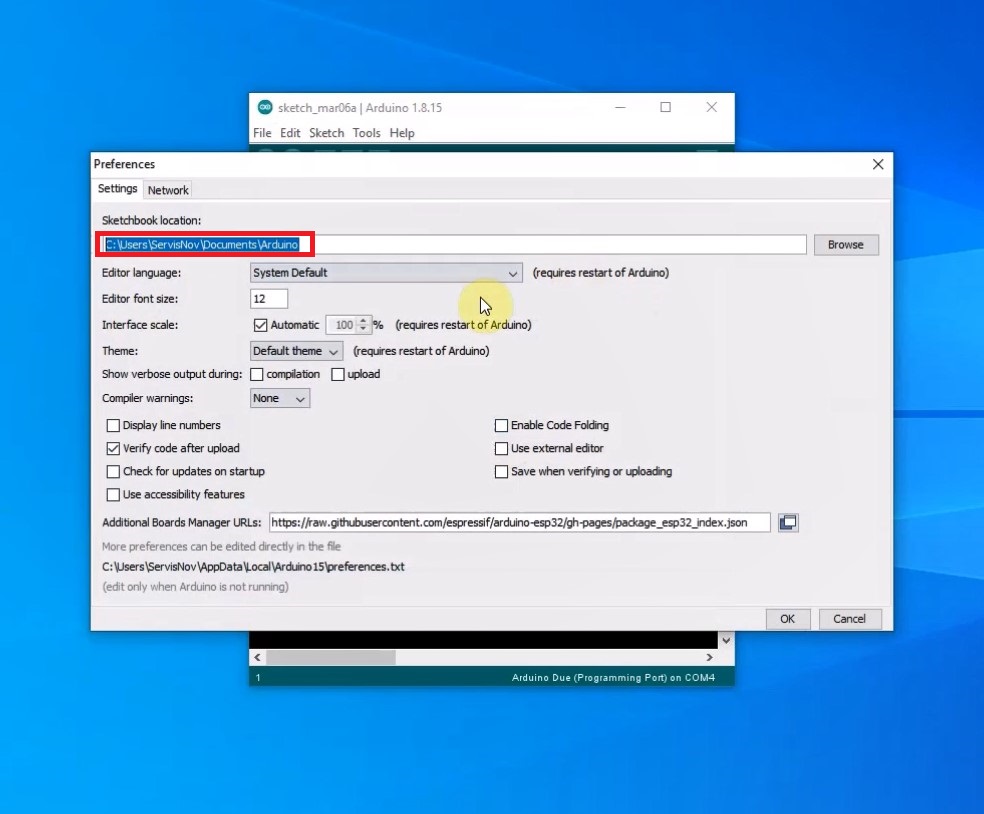Click the Editor font size field

point(268,299)
